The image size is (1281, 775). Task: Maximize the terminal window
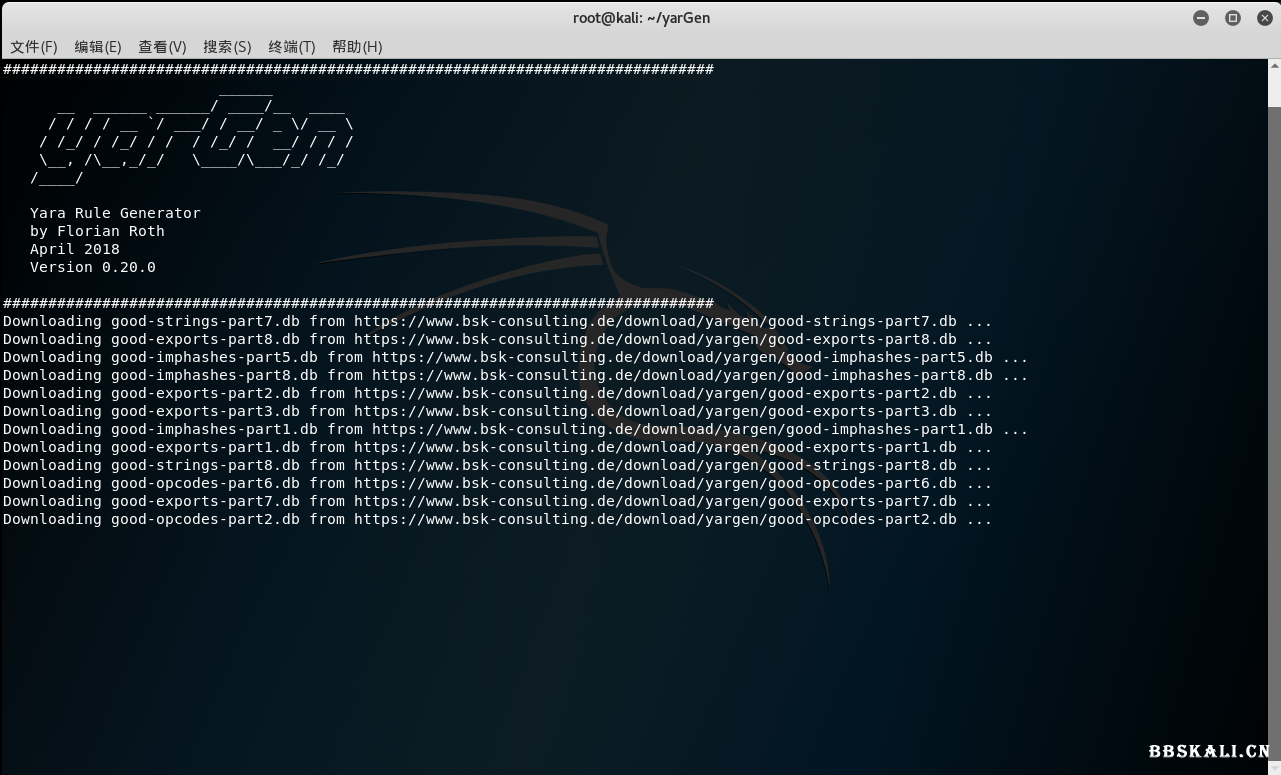(x=1233, y=18)
